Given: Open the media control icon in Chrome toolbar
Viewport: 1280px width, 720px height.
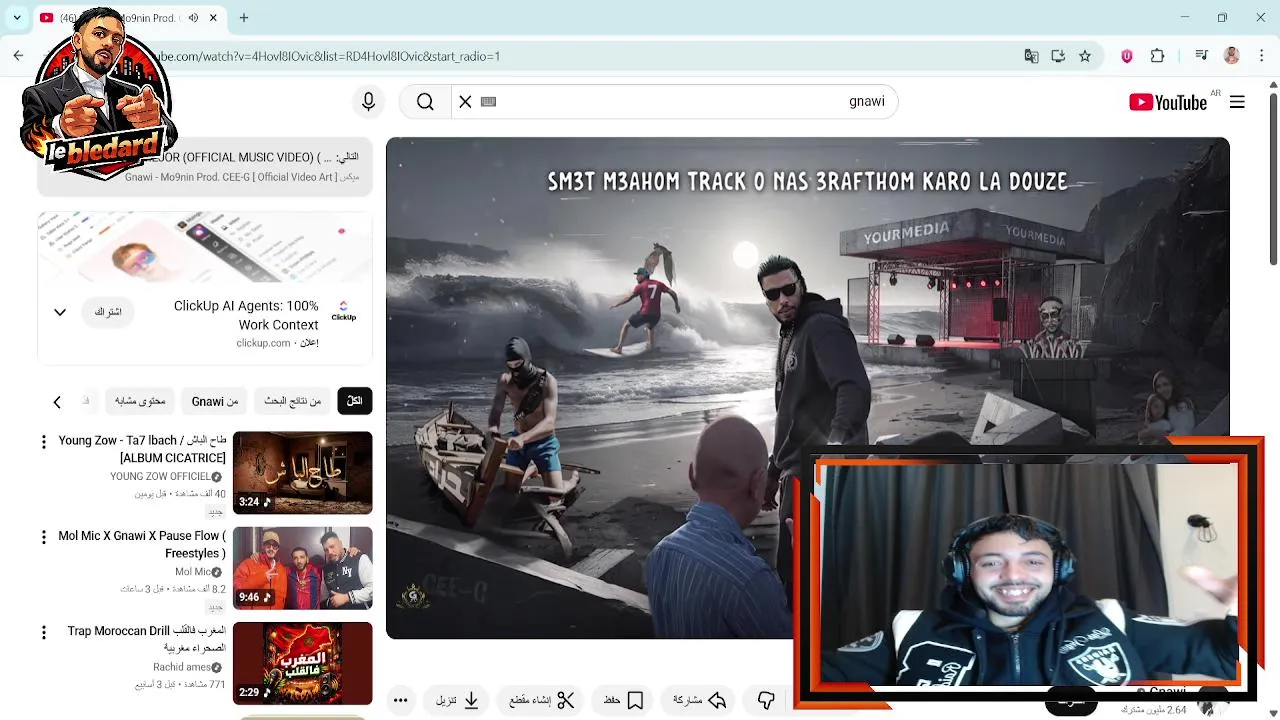Looking at the screenshot, I should 1201,56.
